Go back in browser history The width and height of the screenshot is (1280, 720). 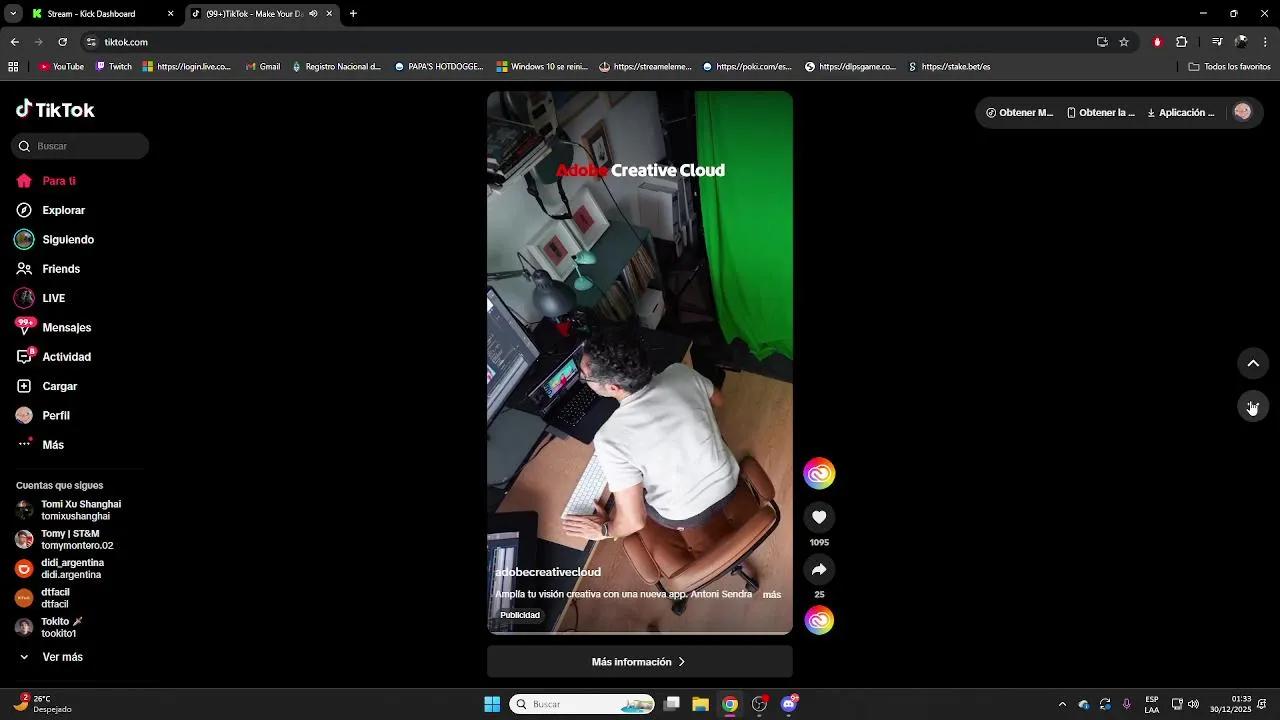tap(14, 42)
